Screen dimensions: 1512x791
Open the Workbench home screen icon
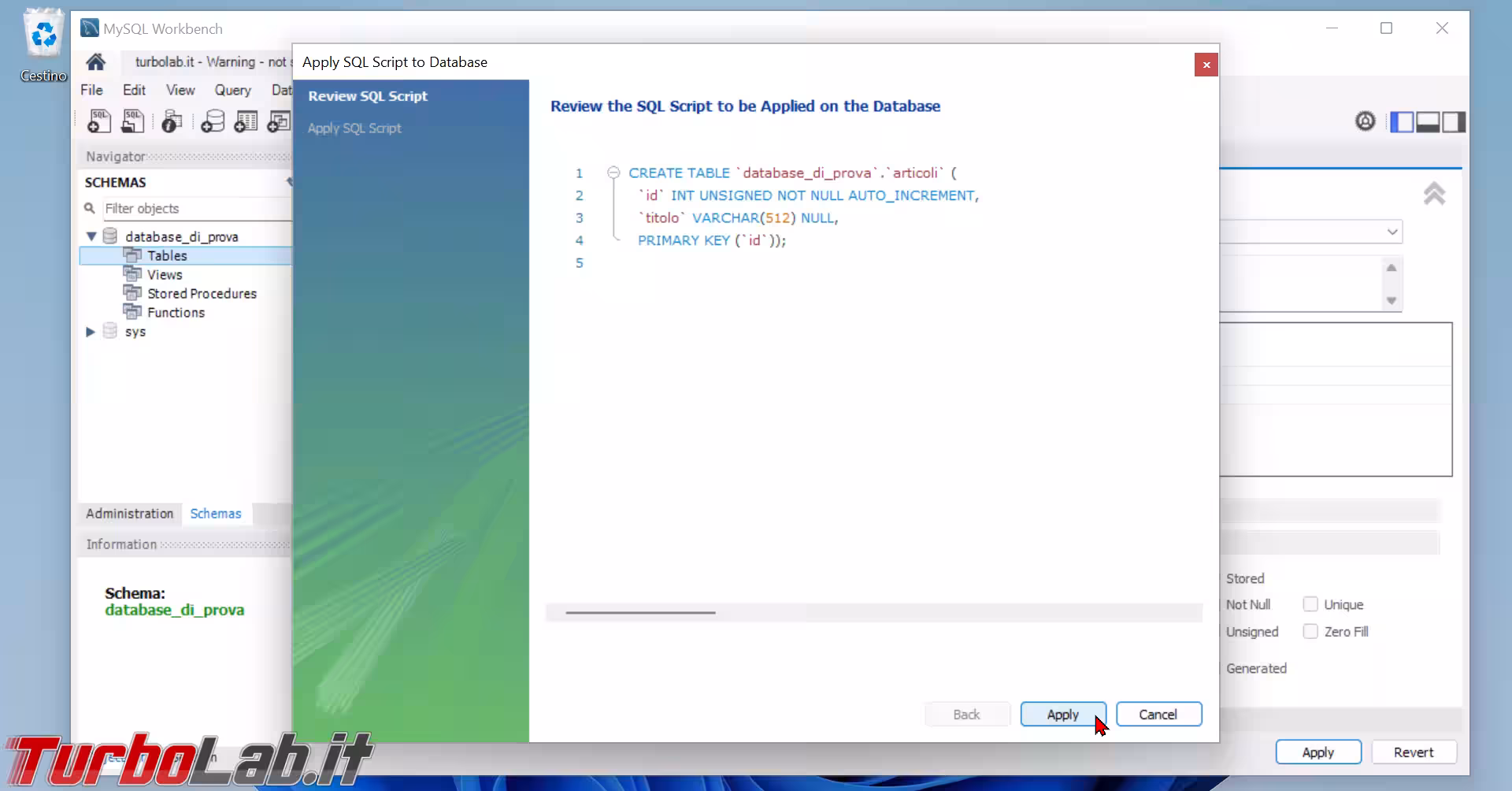pyautogui.click(x=95, y=62)
